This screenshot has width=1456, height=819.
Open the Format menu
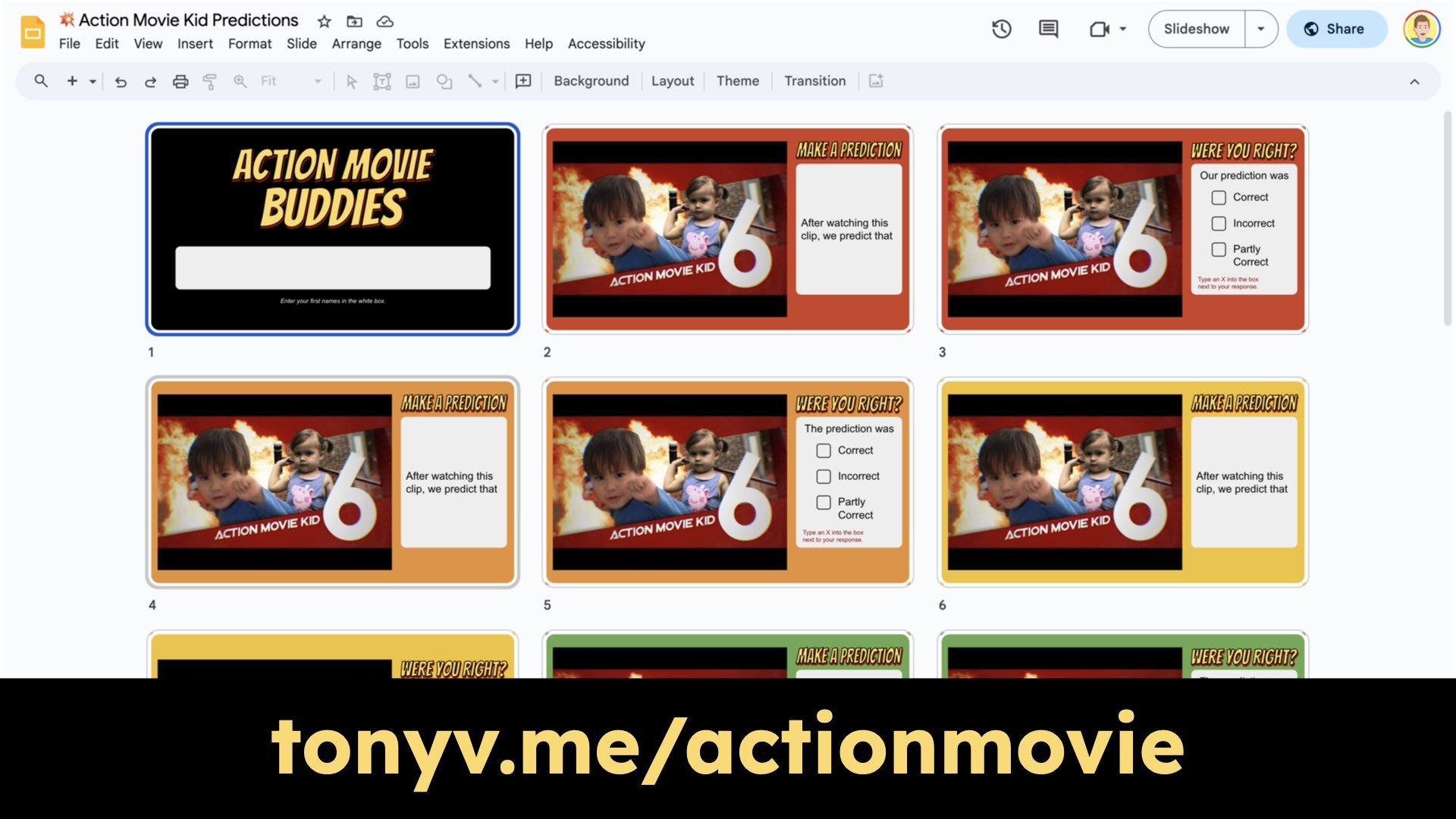pyautogui.click(x=249, y=44)
